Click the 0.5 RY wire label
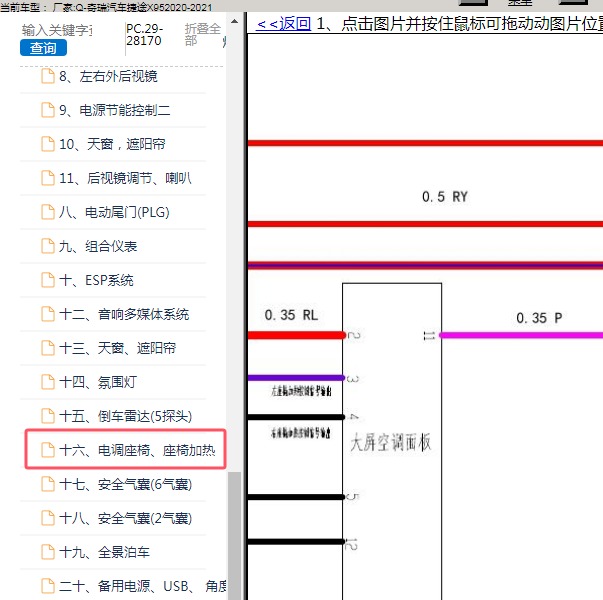603x600 pixels. click(x=445, y=197)
